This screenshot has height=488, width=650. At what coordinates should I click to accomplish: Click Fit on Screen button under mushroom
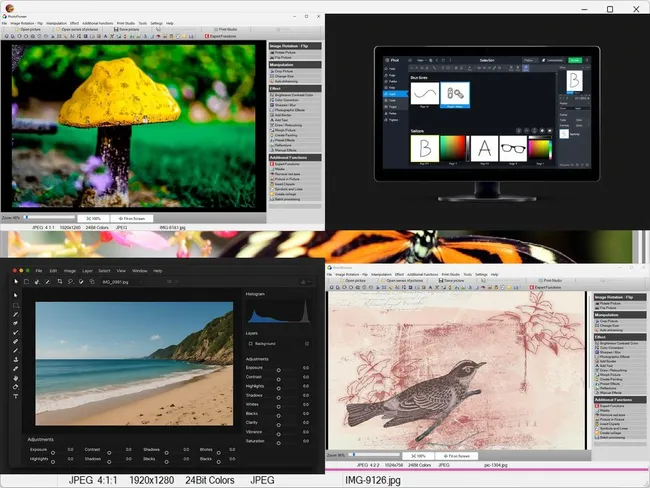click(x=134, y=216)
